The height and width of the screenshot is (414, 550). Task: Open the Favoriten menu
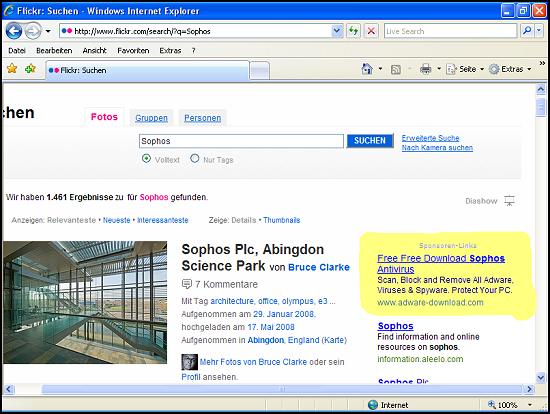(x=133, y=51)
